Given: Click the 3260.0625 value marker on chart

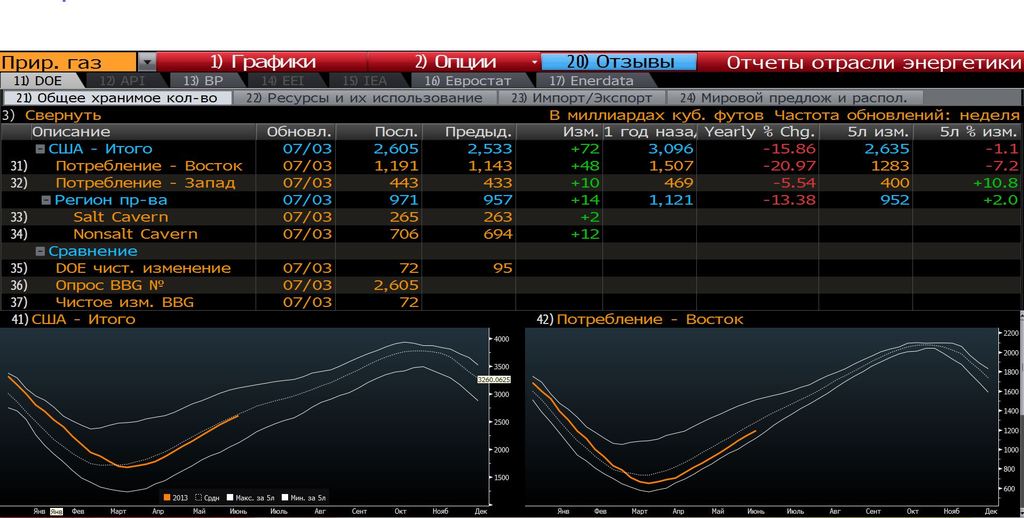Looking at the screenshot, I should click(x=494, y=380).
